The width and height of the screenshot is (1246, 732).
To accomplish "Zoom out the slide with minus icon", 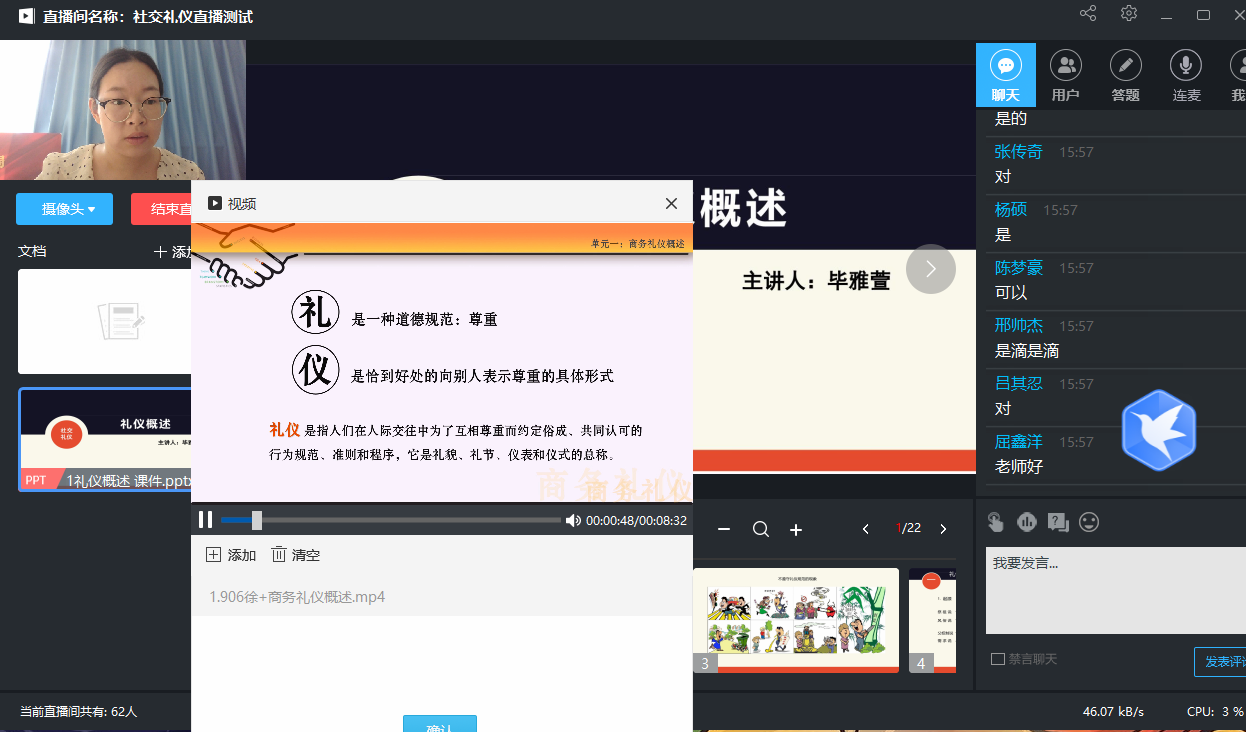I will (724, 529).
